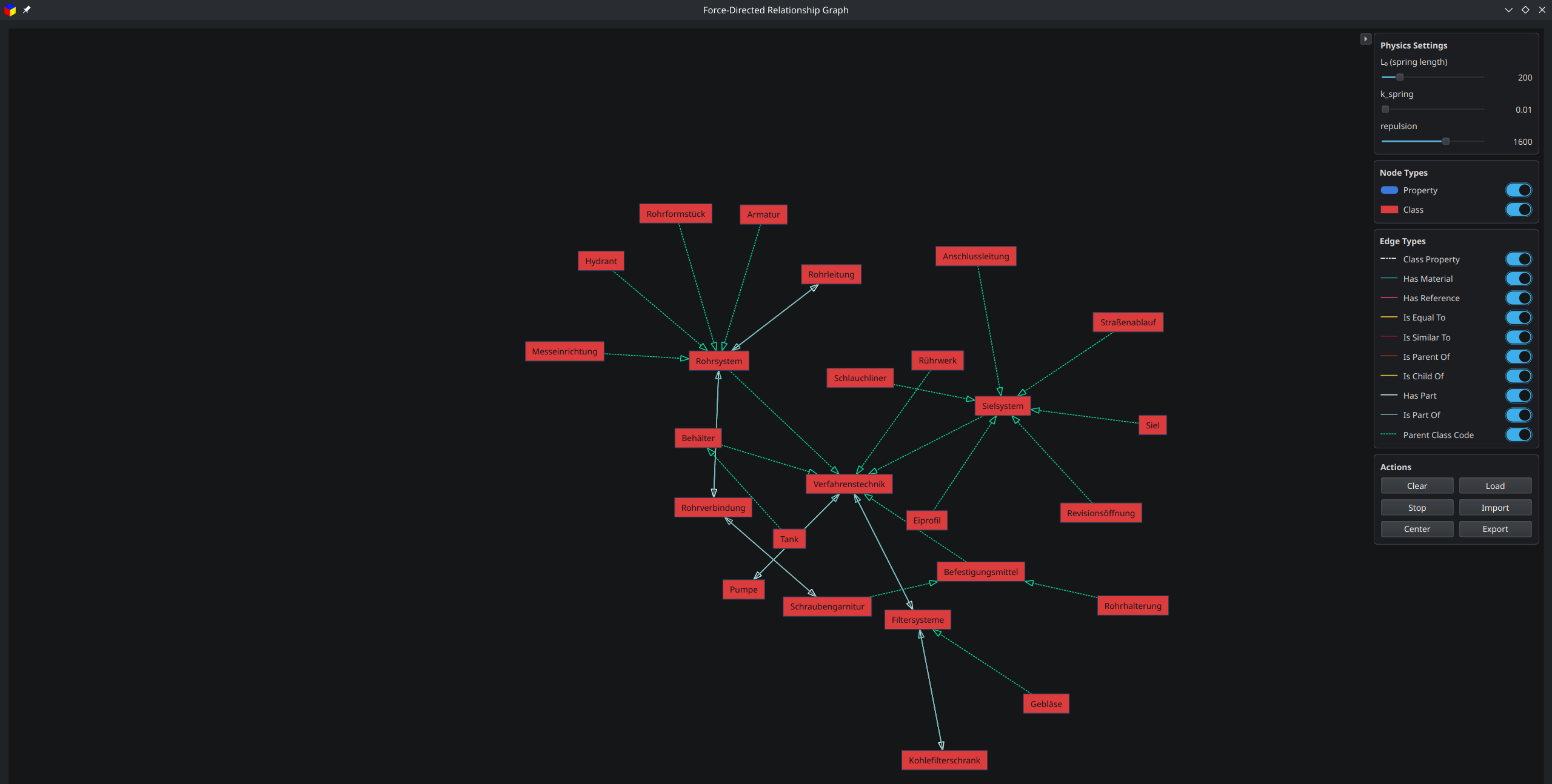Disable the Class node type toggle
The width and height of the screenshot is (1552, 784).
pyautogui.click(x=1519, y=210)
